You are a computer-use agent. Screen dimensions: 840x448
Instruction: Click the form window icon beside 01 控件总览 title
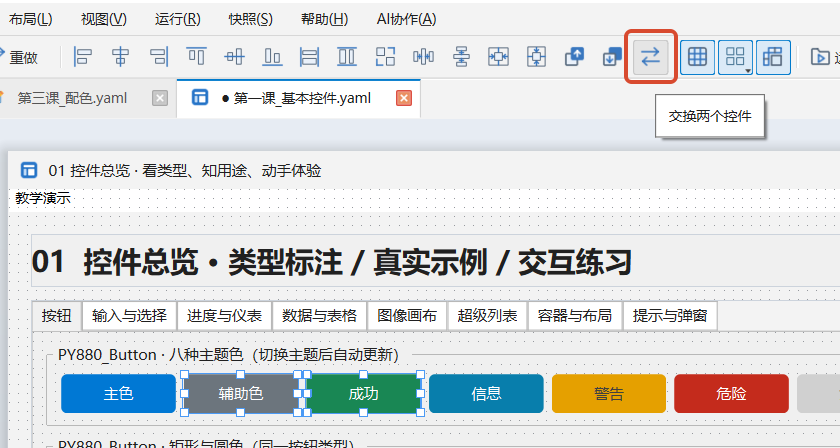click(29, 170)
